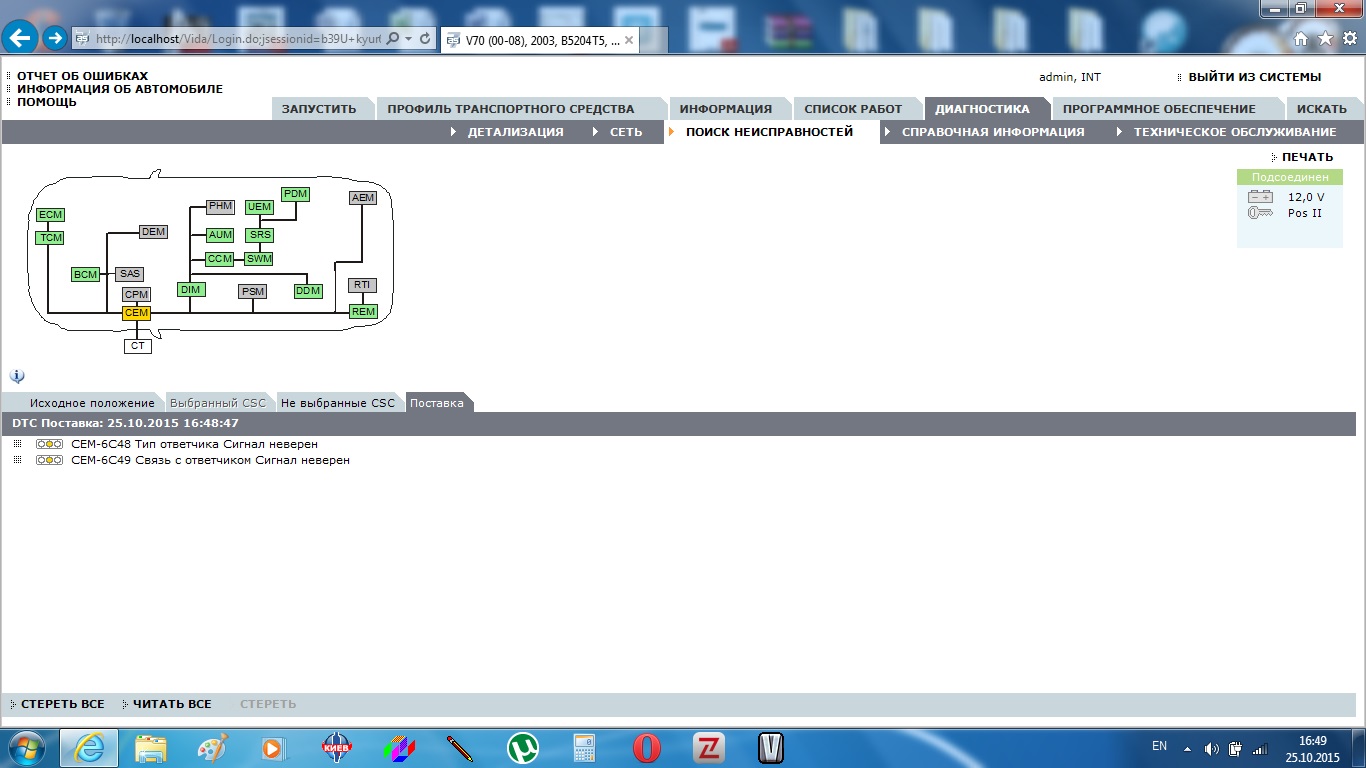Click СТЕРЕТЬ ВСЕ to erase all codes
This screenshot has width=1366, height=768.
coord(62,704)
